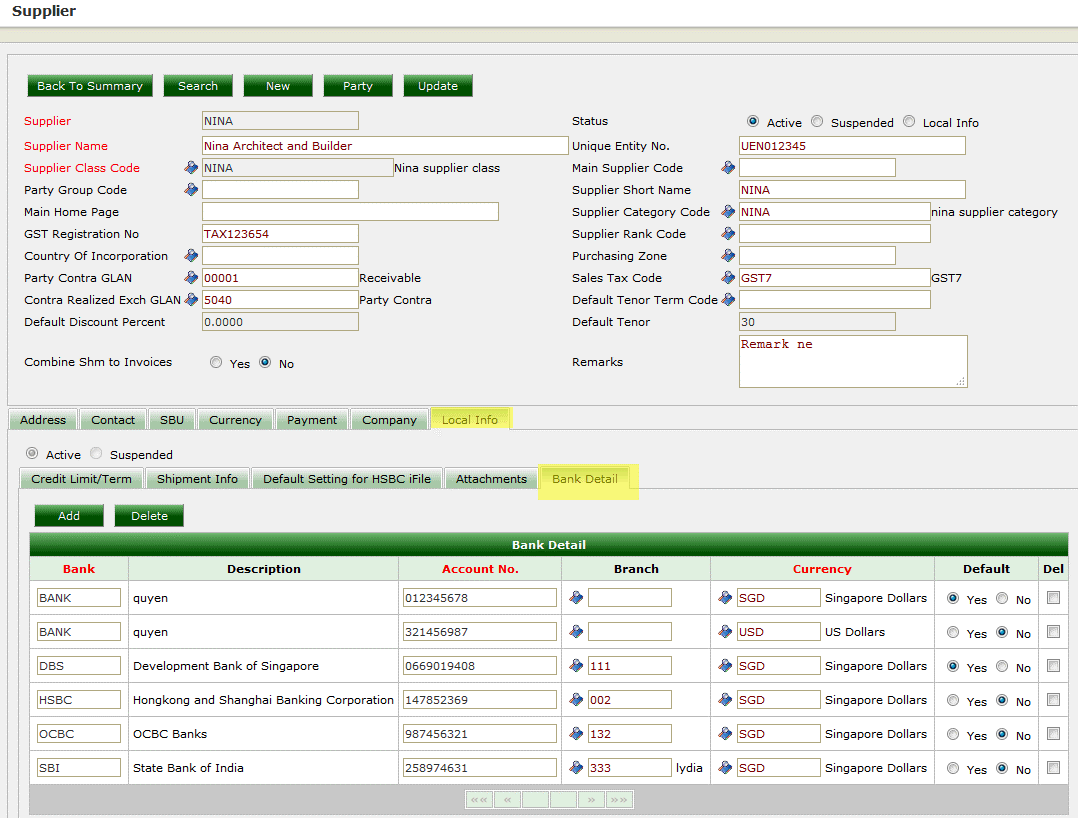Open the Sales Tax Code lookup icon
The height and width of the screenshot is (818, 1078).
click(x=727, y=277)
